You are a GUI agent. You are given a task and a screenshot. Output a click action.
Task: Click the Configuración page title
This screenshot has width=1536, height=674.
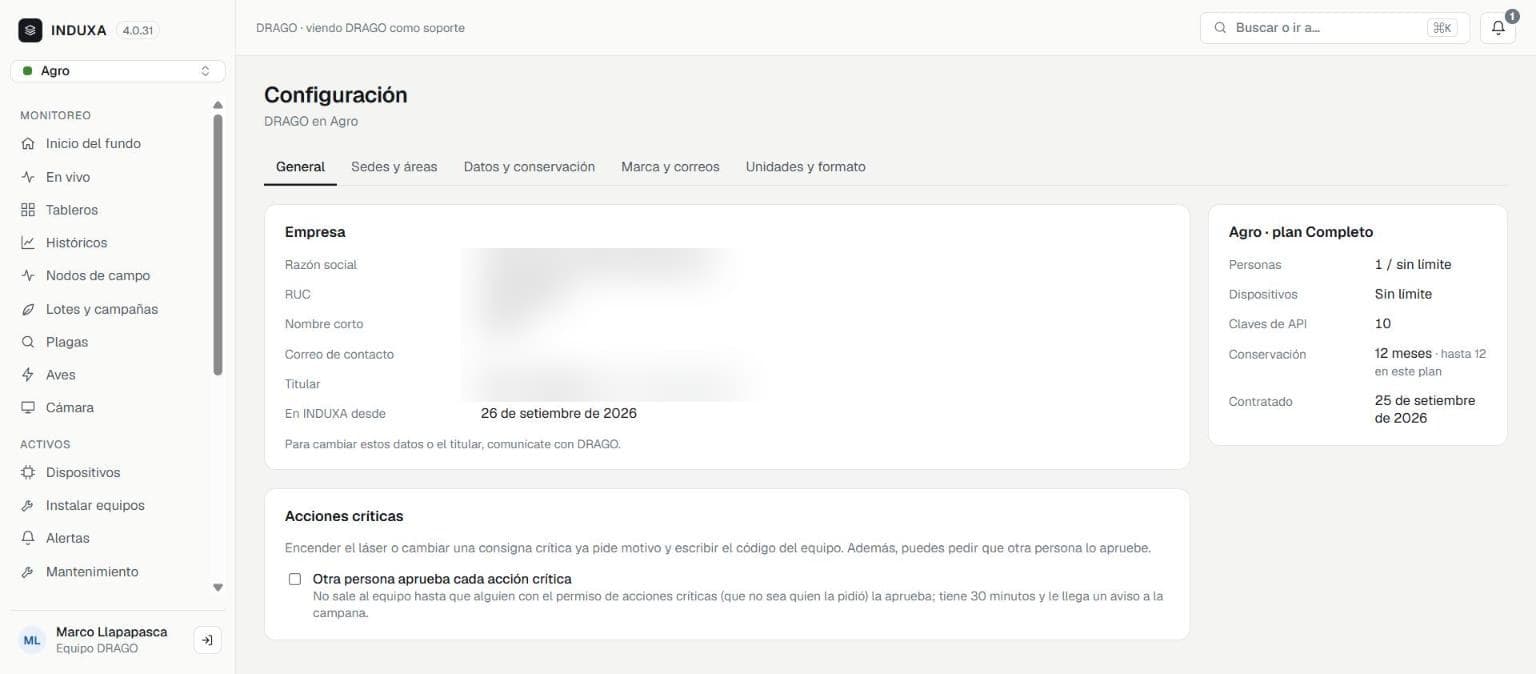[336, 95]
